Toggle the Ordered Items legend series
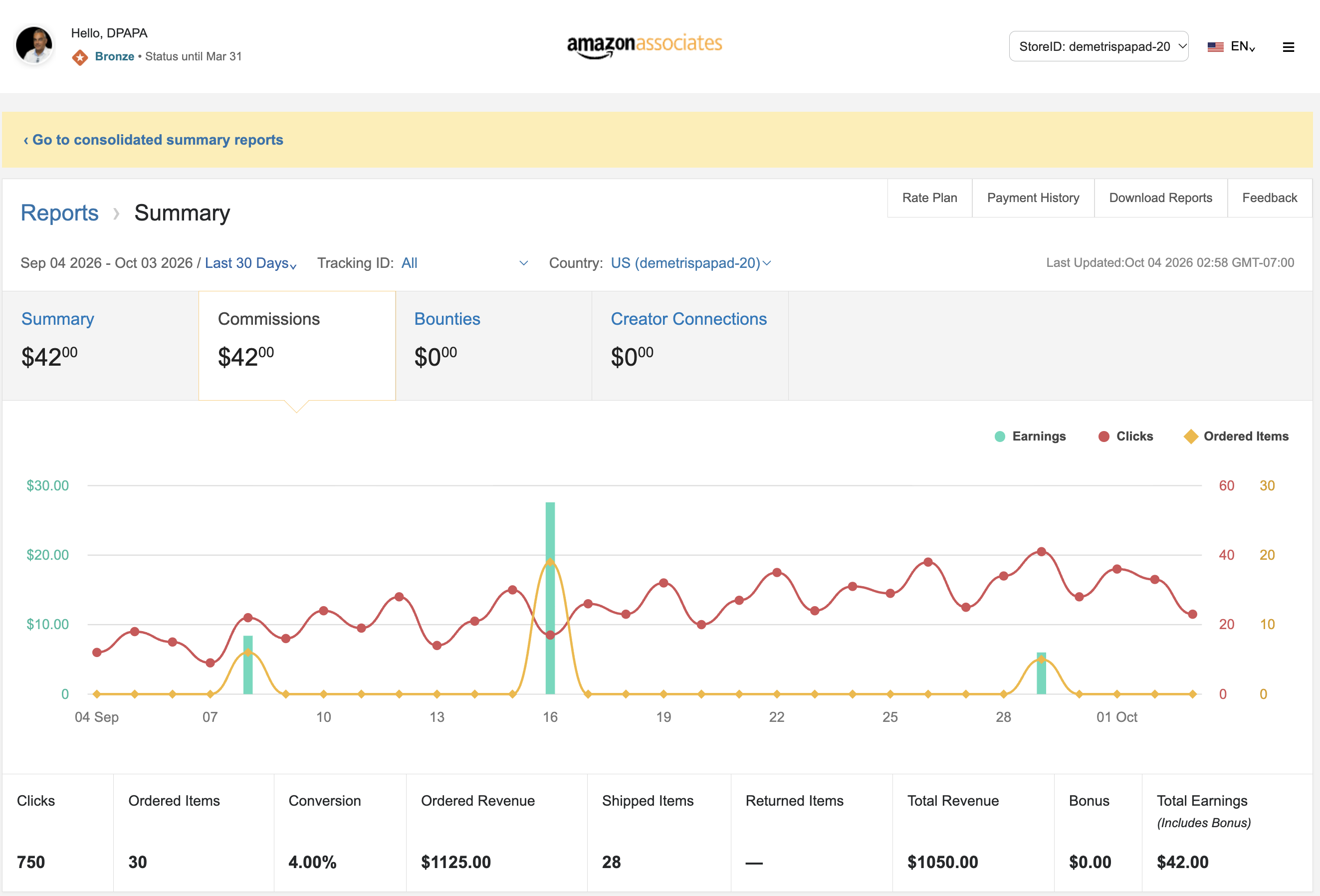 tap(1236, 437)
